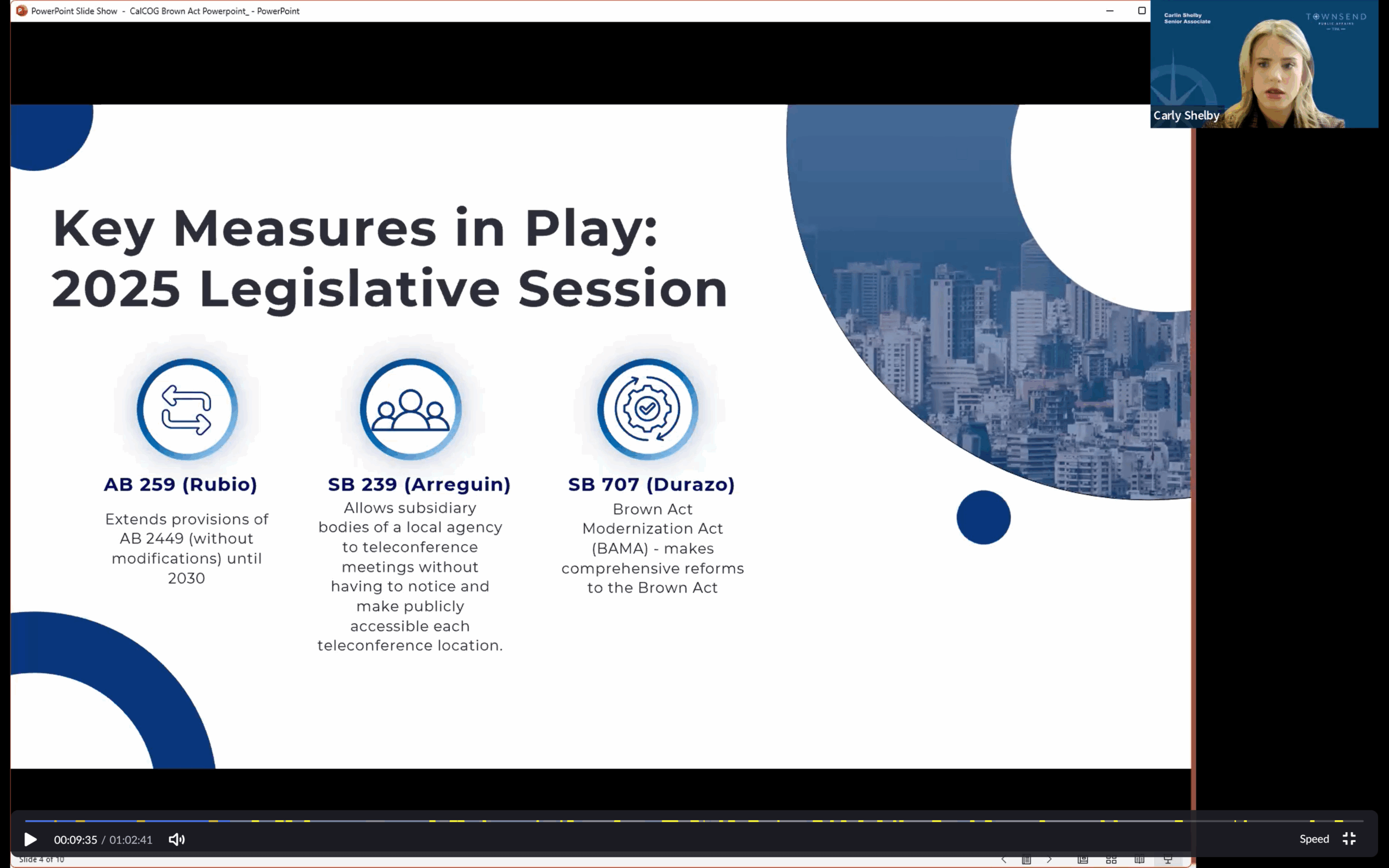Click the SB 707 gear checkmark icon
The image size is (1389, 868).
pos(648,409)
